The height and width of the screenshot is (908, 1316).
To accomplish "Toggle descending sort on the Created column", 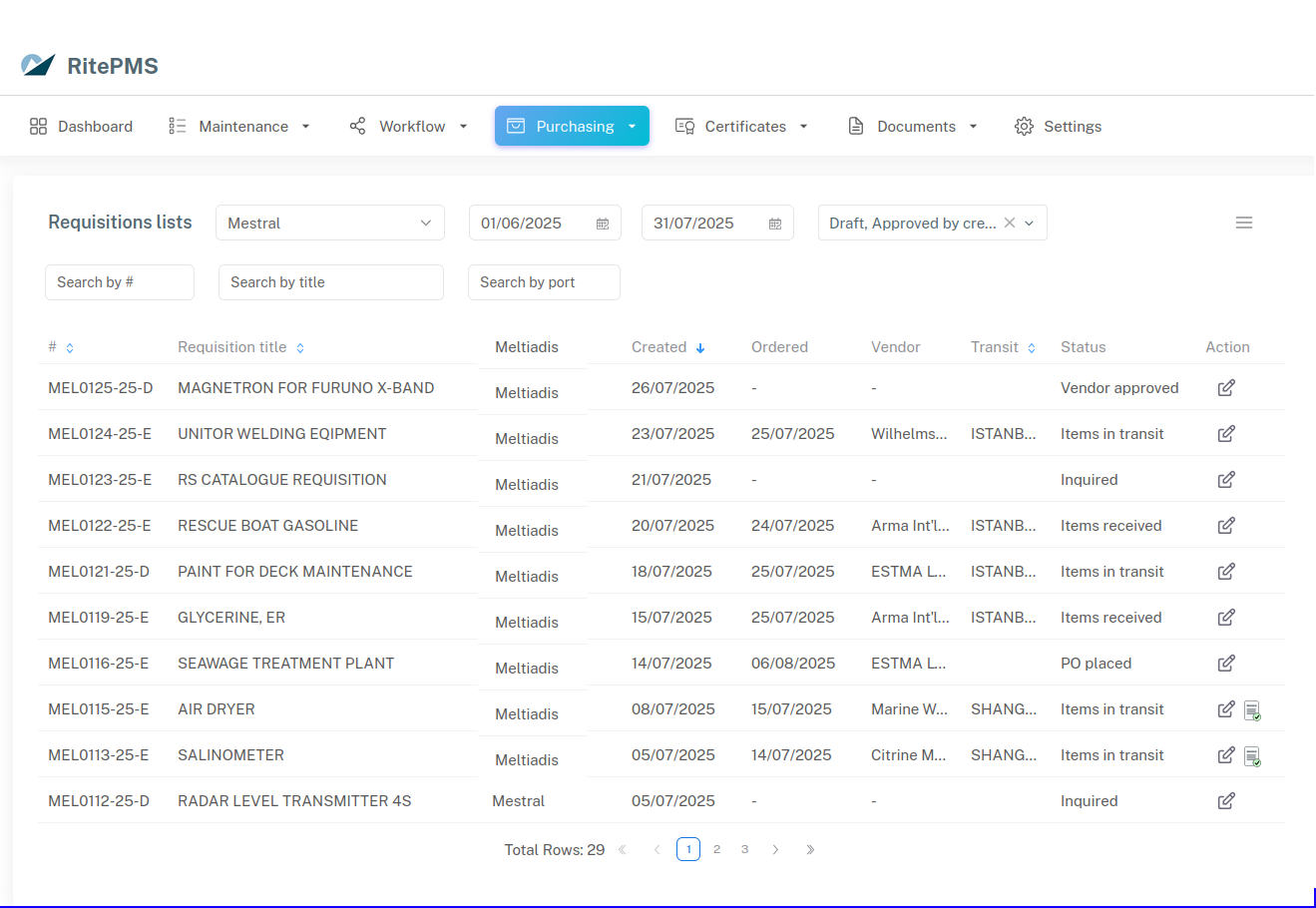I will click(699, 346).
